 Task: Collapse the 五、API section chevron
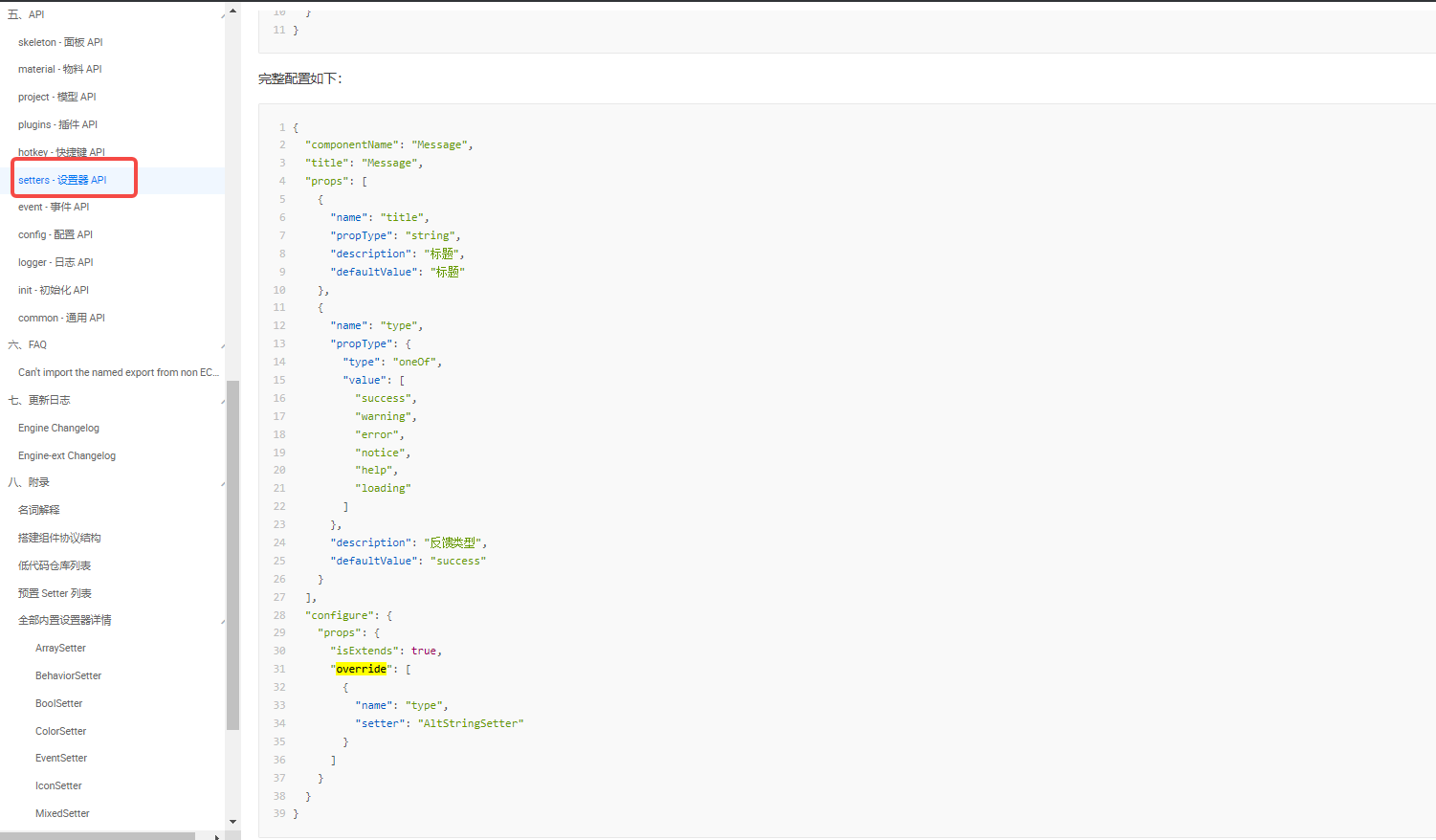tap(222, 15)
